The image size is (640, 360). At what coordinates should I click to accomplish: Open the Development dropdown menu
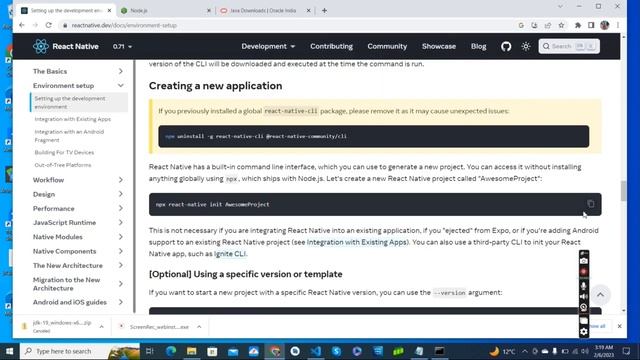point(268,47)
